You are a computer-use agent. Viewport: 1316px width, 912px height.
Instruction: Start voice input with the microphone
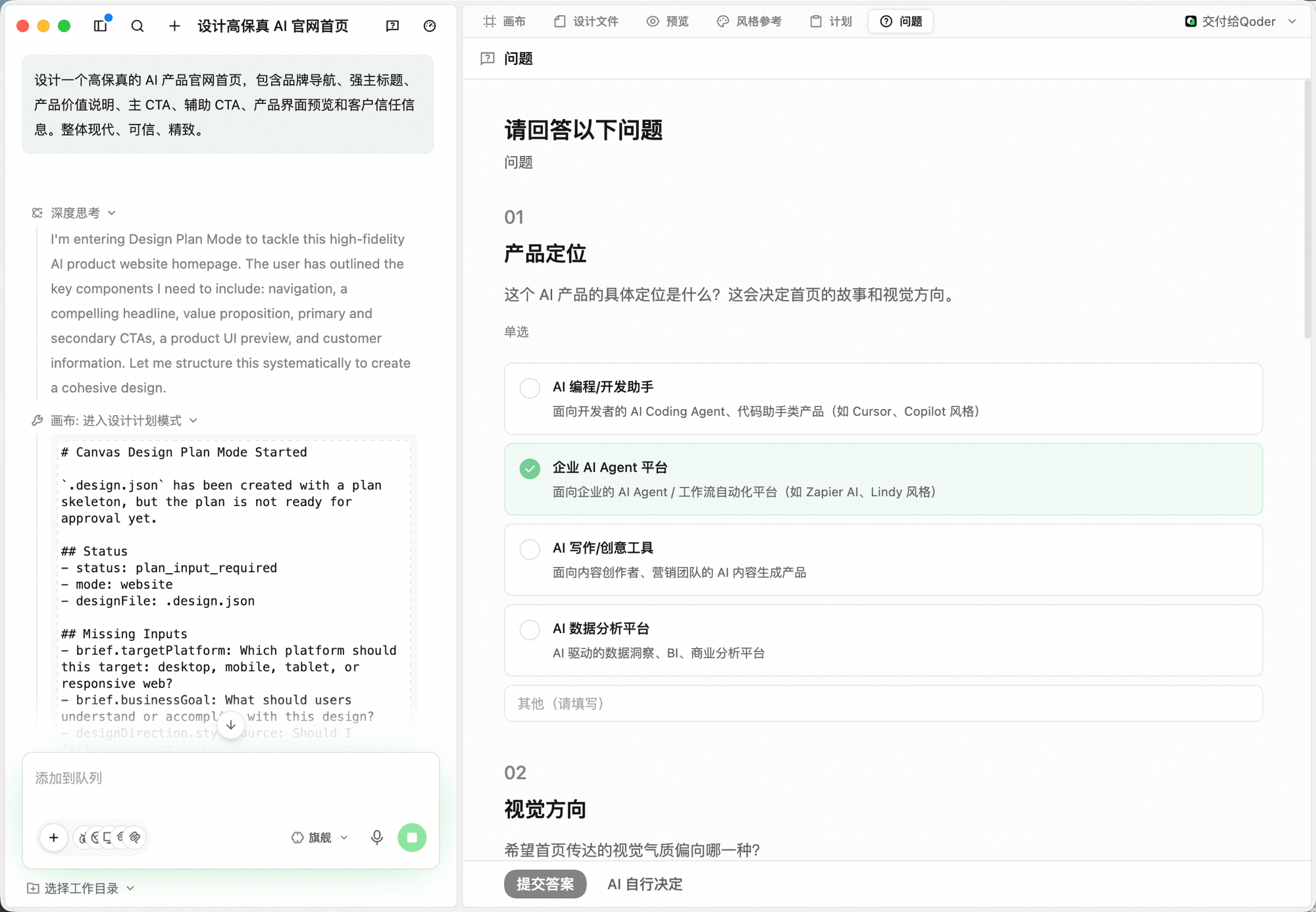point(377,837)
